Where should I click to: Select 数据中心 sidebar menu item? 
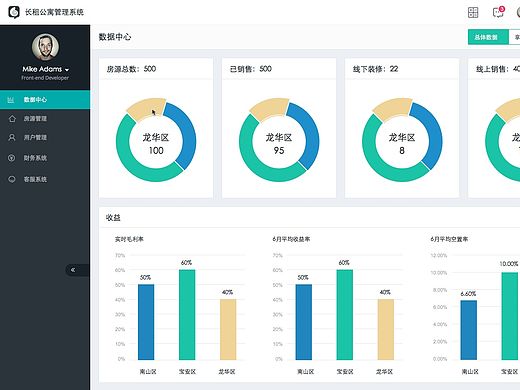45,99
